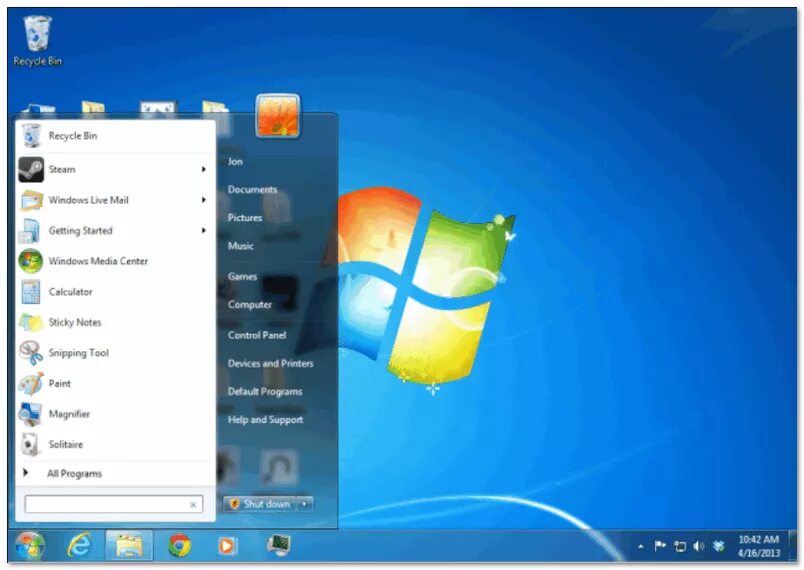The image size is (804, 570).
Task: Launch Google Chrome from taskbar
Action: coord(179,545)
